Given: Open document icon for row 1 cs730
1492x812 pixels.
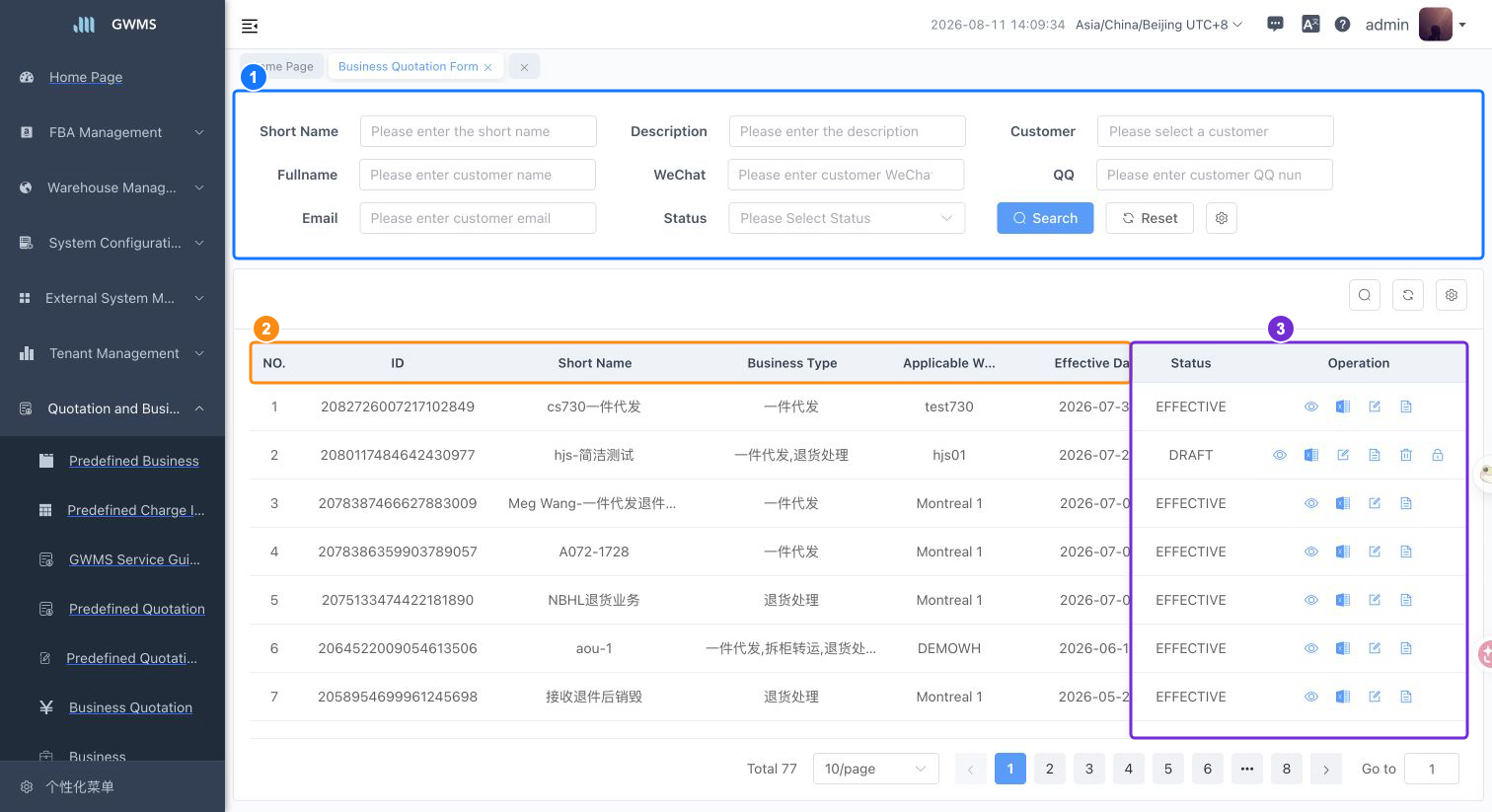Looking at the screenshot, I should (1406, 406).
